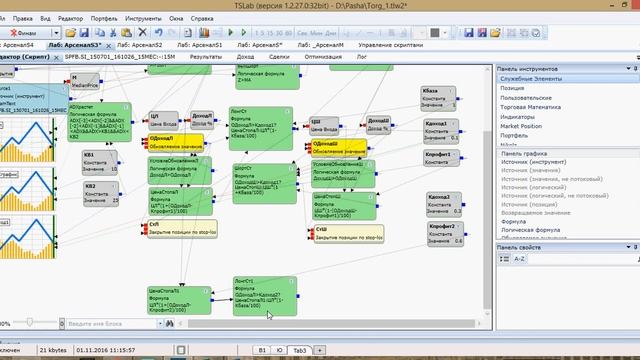Click the square icon in status bar
The width and height of the screenshot is (640, 360).
181,350
